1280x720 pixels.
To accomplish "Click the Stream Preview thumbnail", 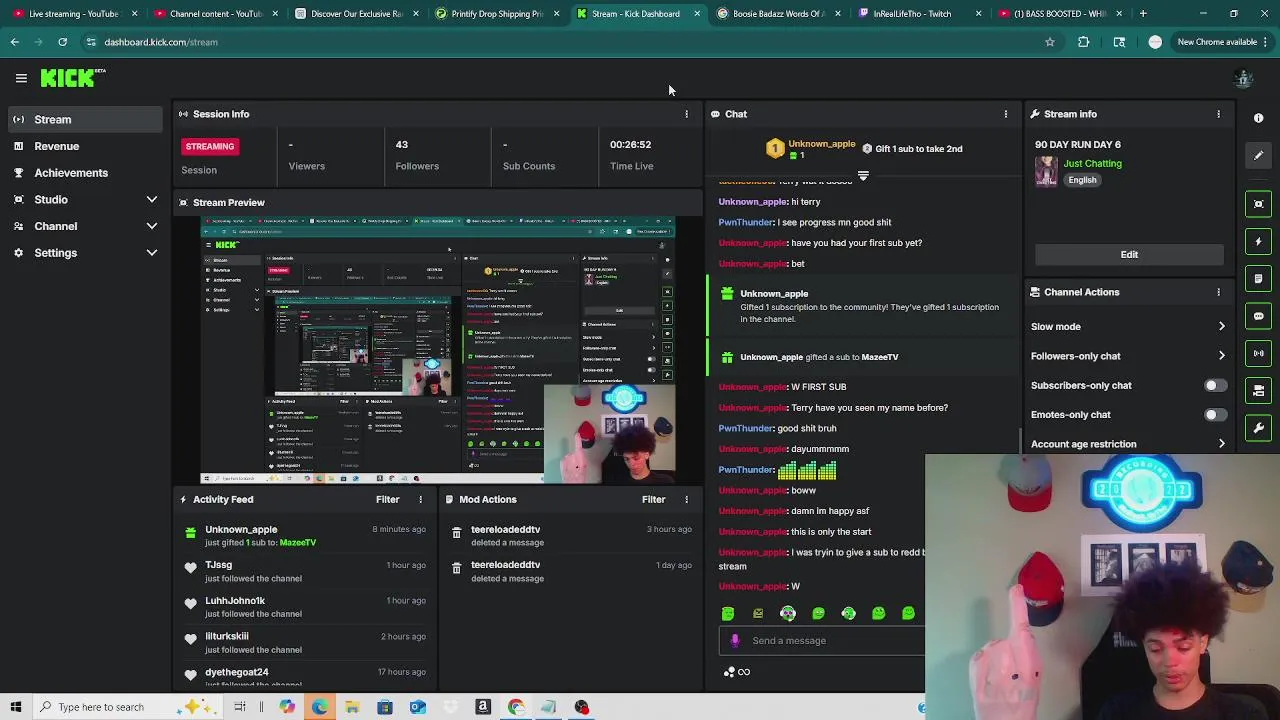I will [x=438, y=350].
